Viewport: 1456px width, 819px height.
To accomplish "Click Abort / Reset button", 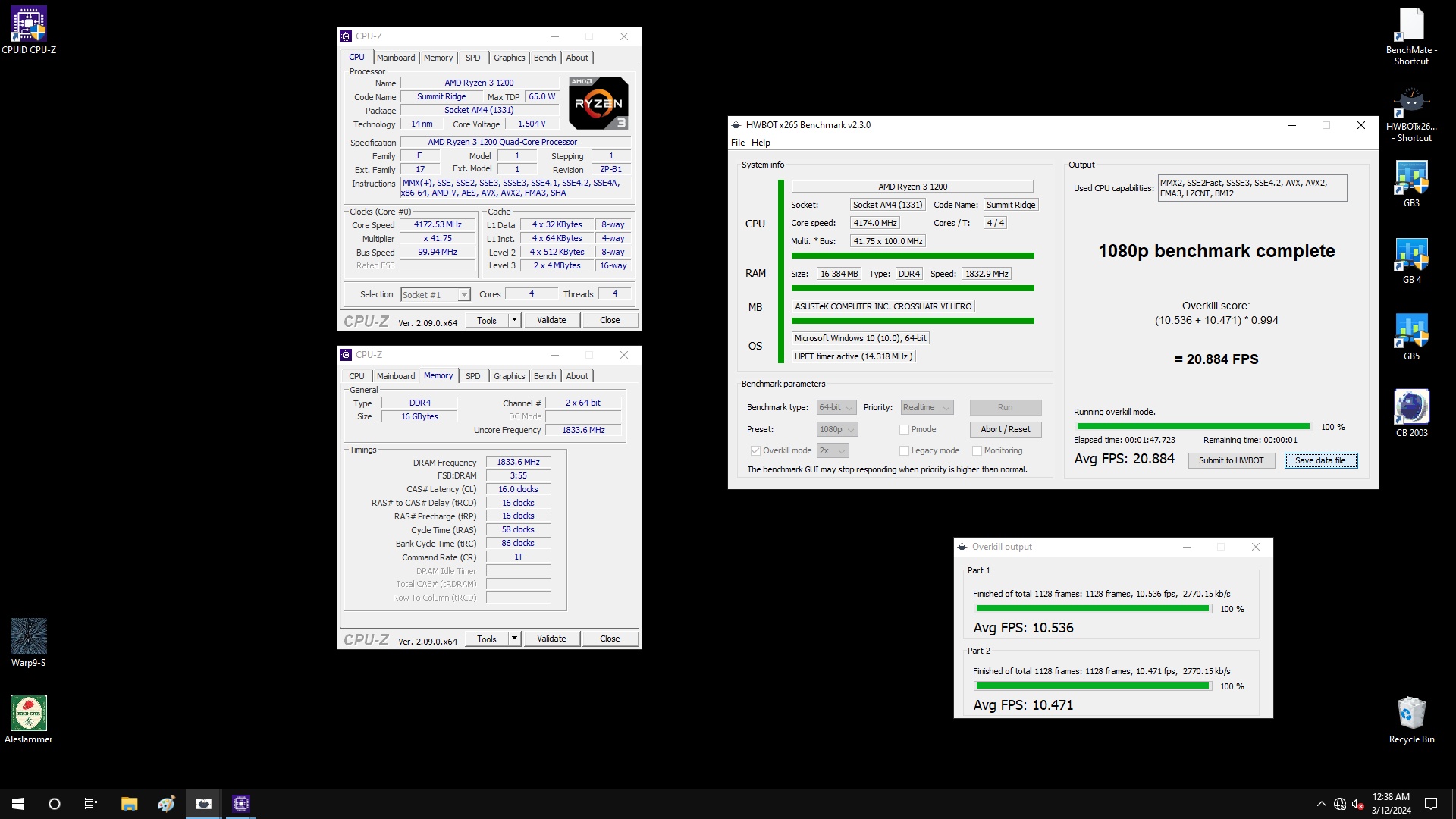I will [x=1006, y=429].
